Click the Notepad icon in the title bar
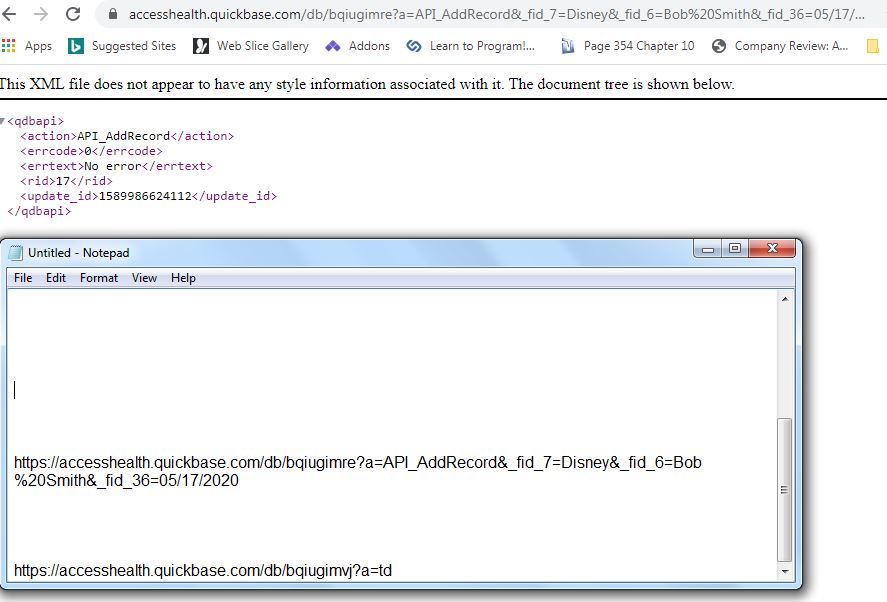Image resolution: width=887 pixels, height=602 pixels. [x=15, y=252]
